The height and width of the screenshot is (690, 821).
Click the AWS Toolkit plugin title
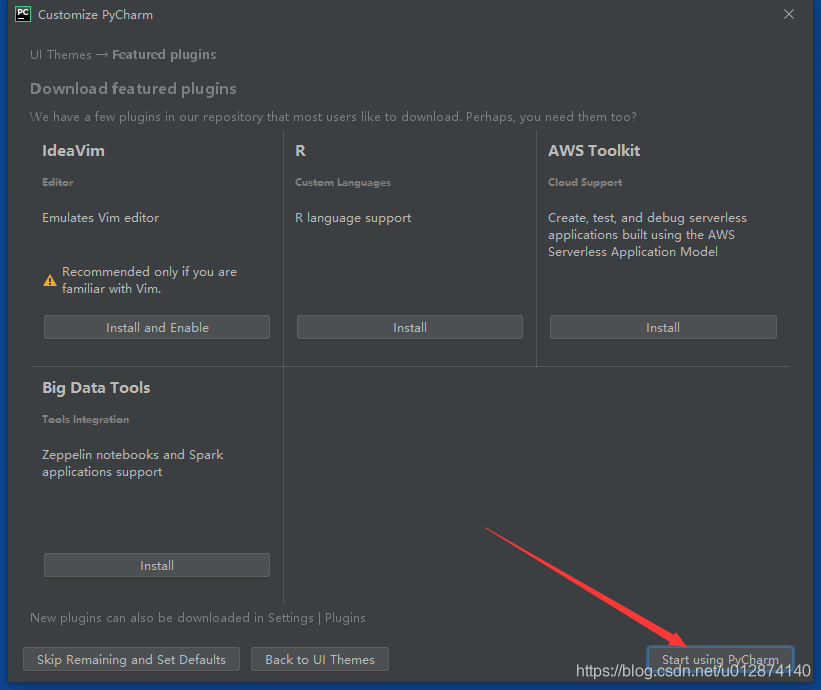(594, 151)
